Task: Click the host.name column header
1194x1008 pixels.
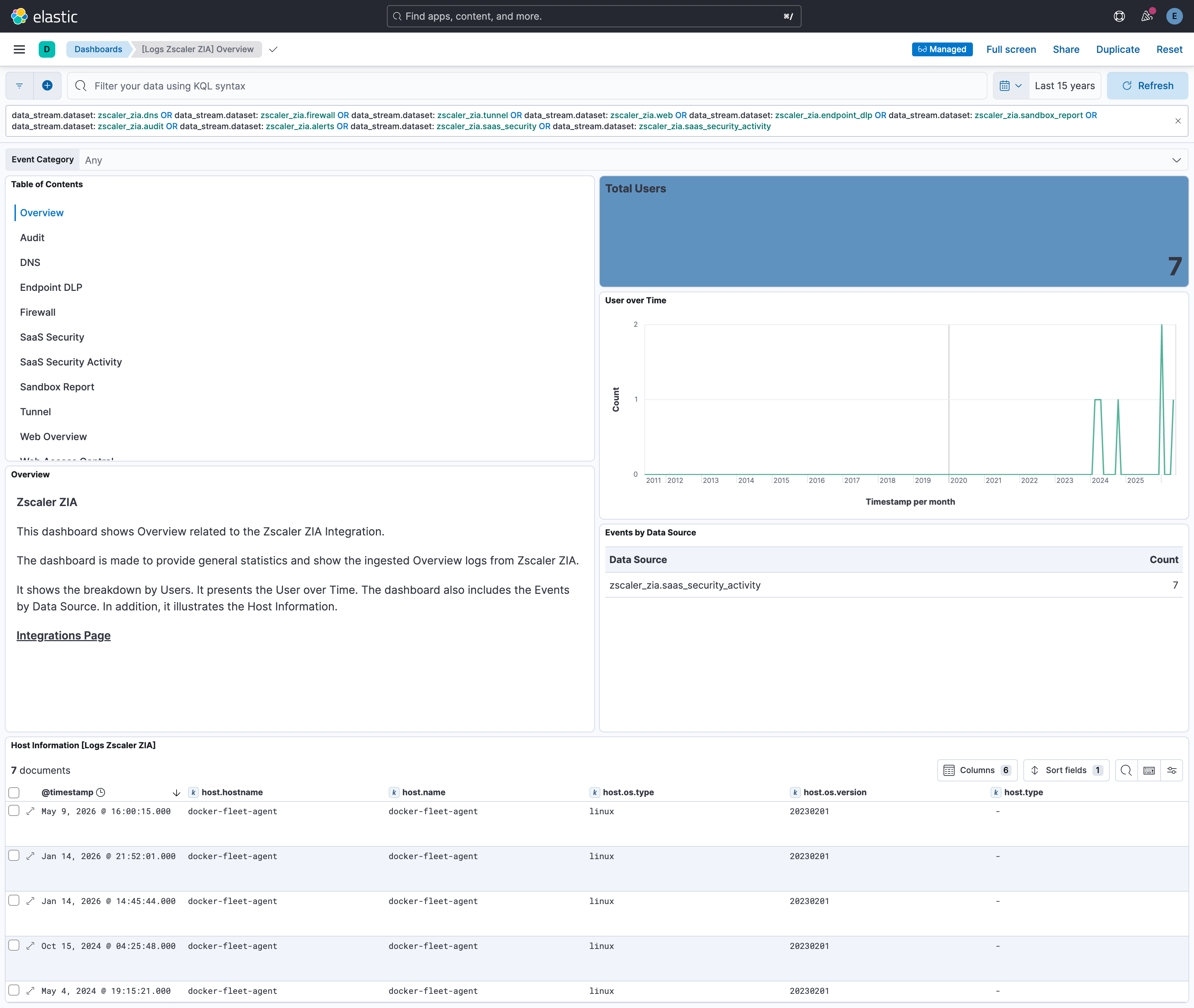Action: tap(424, 792)
